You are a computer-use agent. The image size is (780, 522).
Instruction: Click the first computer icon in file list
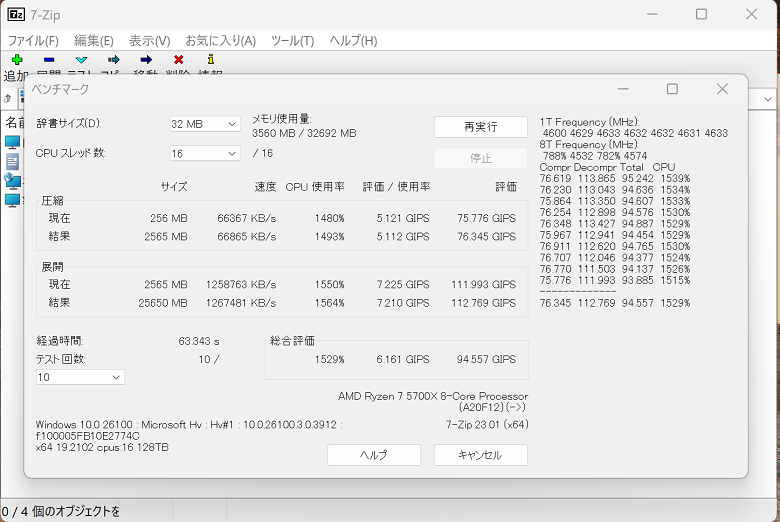click(12, 143)
